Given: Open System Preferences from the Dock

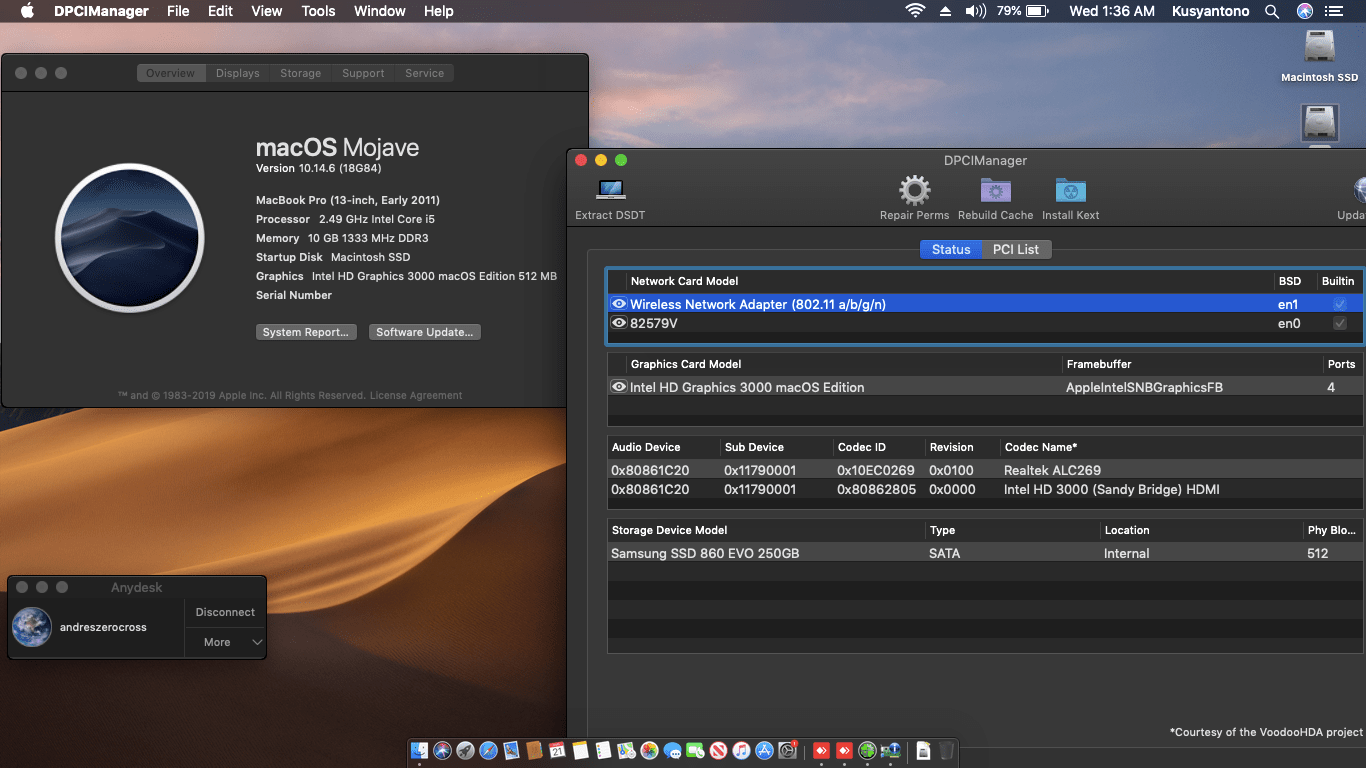Looking at the screenshot, I should 788,750.
